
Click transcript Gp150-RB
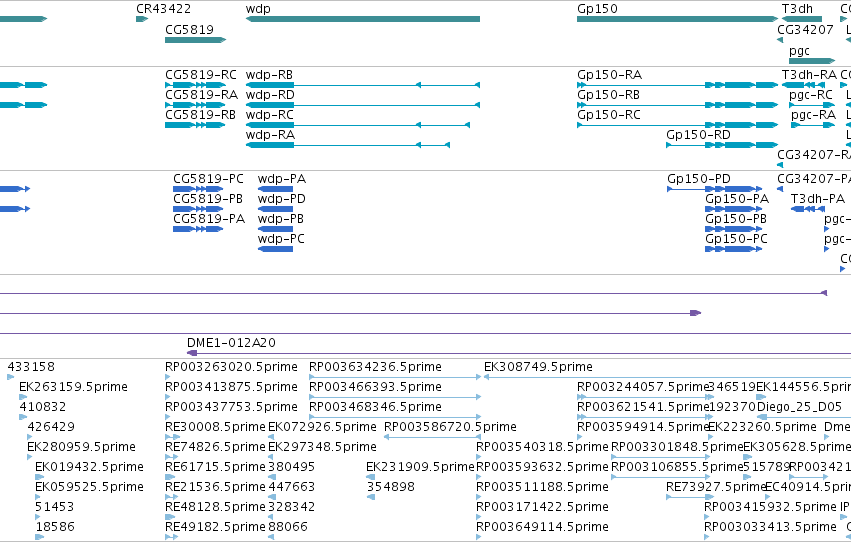click(x=677, y=105)
